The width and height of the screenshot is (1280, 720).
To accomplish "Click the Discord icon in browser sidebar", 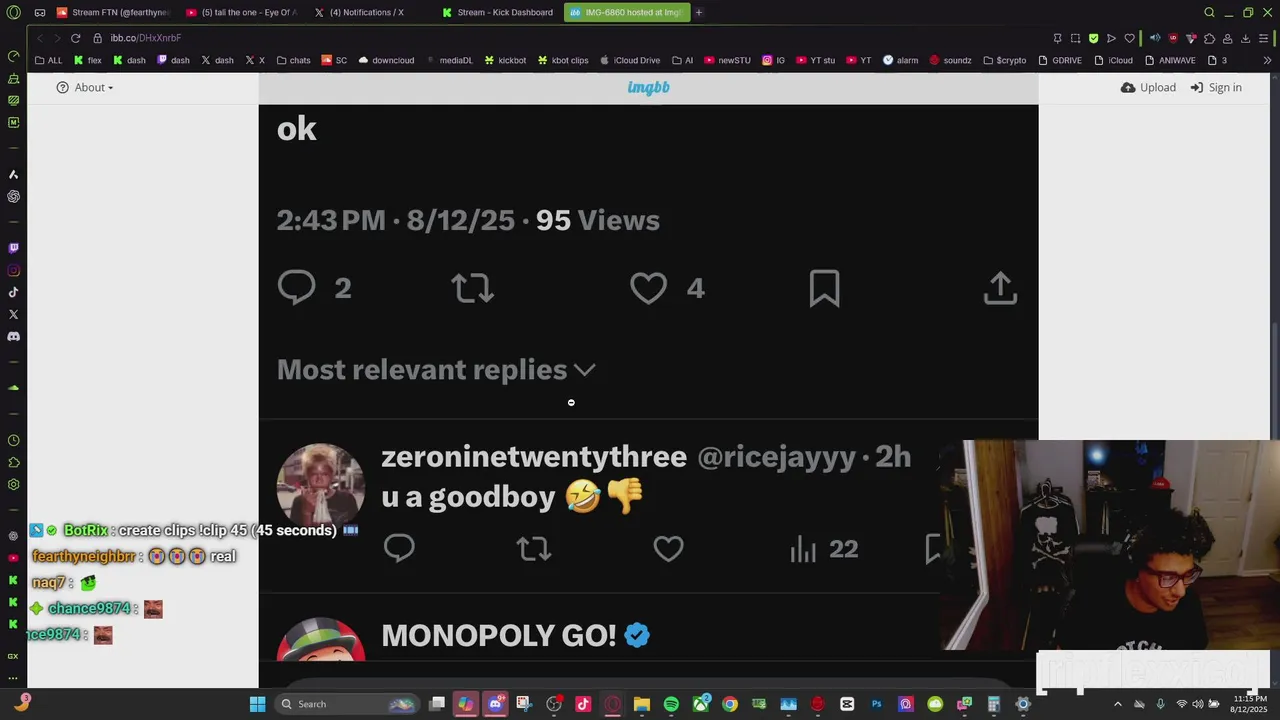I will [13, 336].
